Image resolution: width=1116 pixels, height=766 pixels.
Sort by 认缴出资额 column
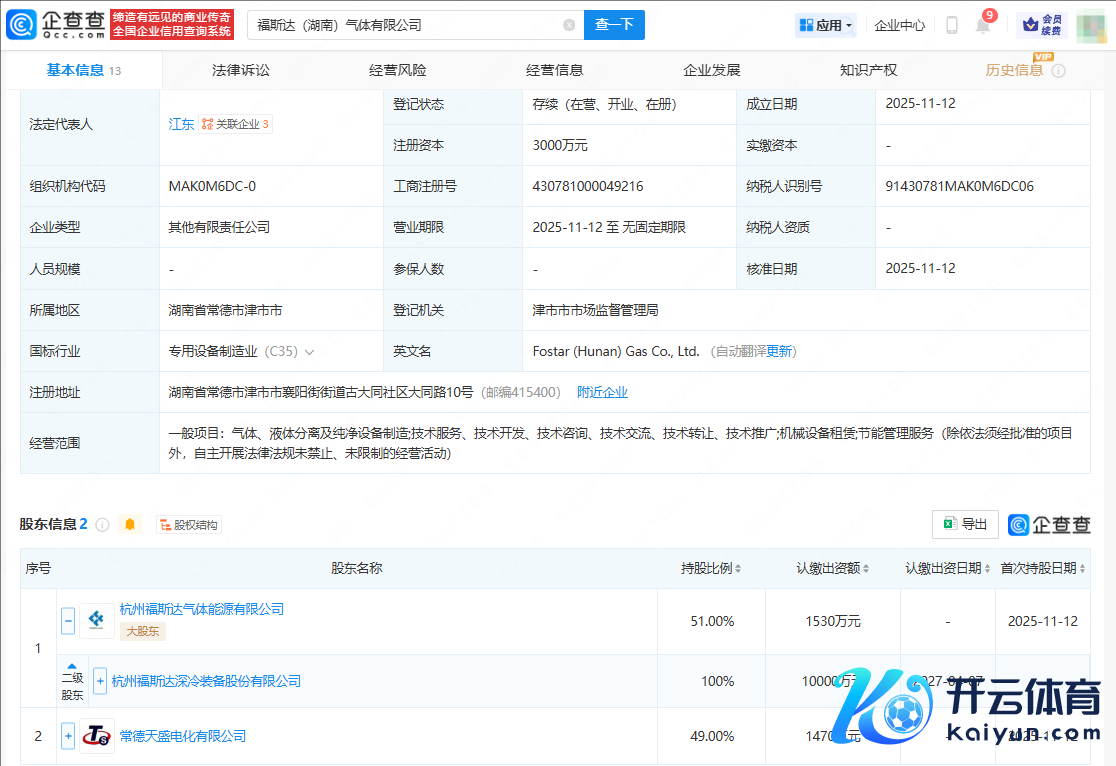(x=832, y=568)
